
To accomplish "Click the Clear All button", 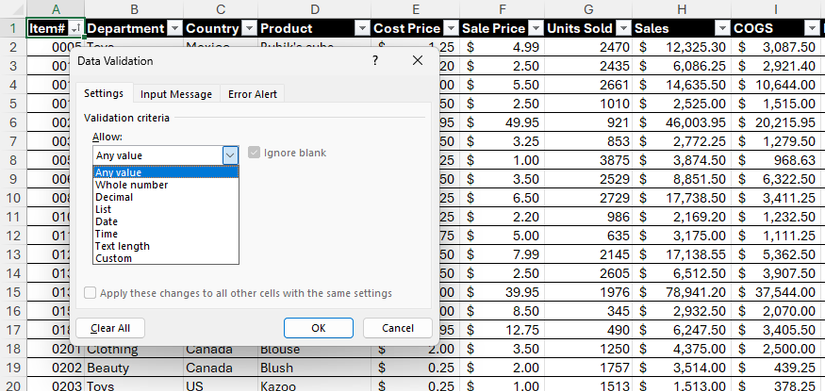I will (x=110, y=328).
